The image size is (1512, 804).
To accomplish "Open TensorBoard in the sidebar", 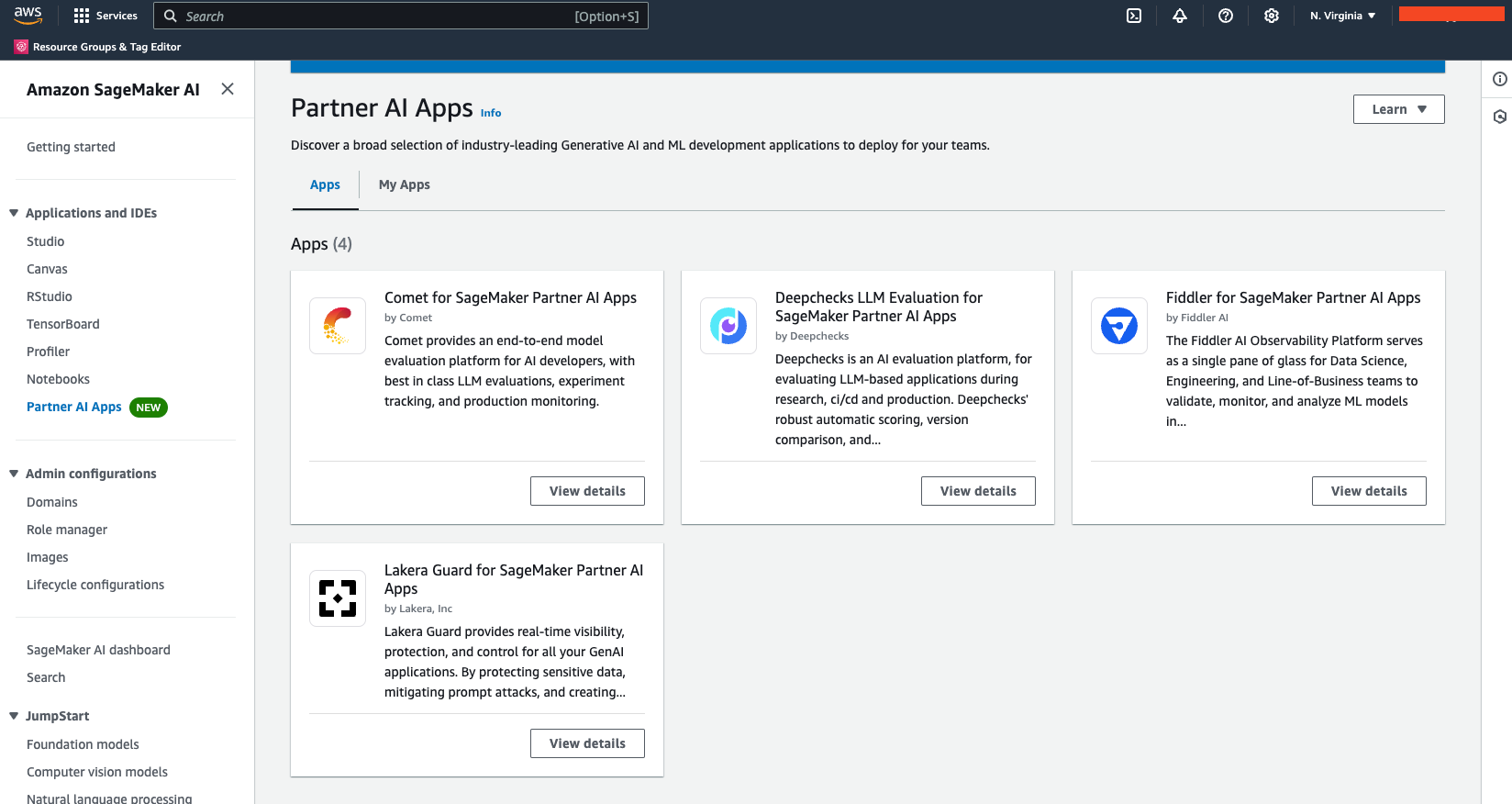I will point(63,324).
